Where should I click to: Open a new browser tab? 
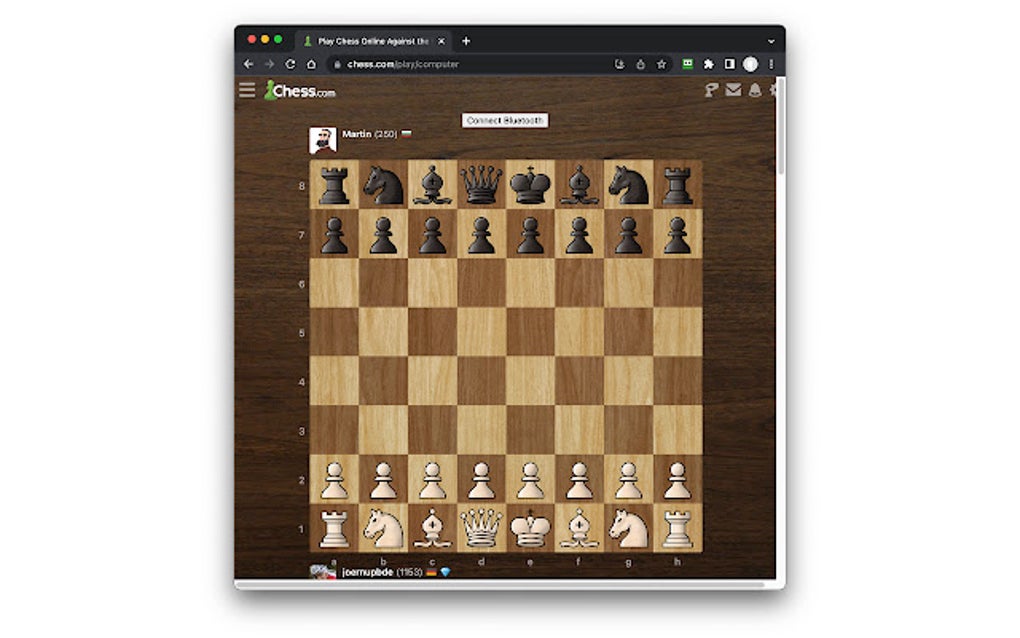coord(466,41)
